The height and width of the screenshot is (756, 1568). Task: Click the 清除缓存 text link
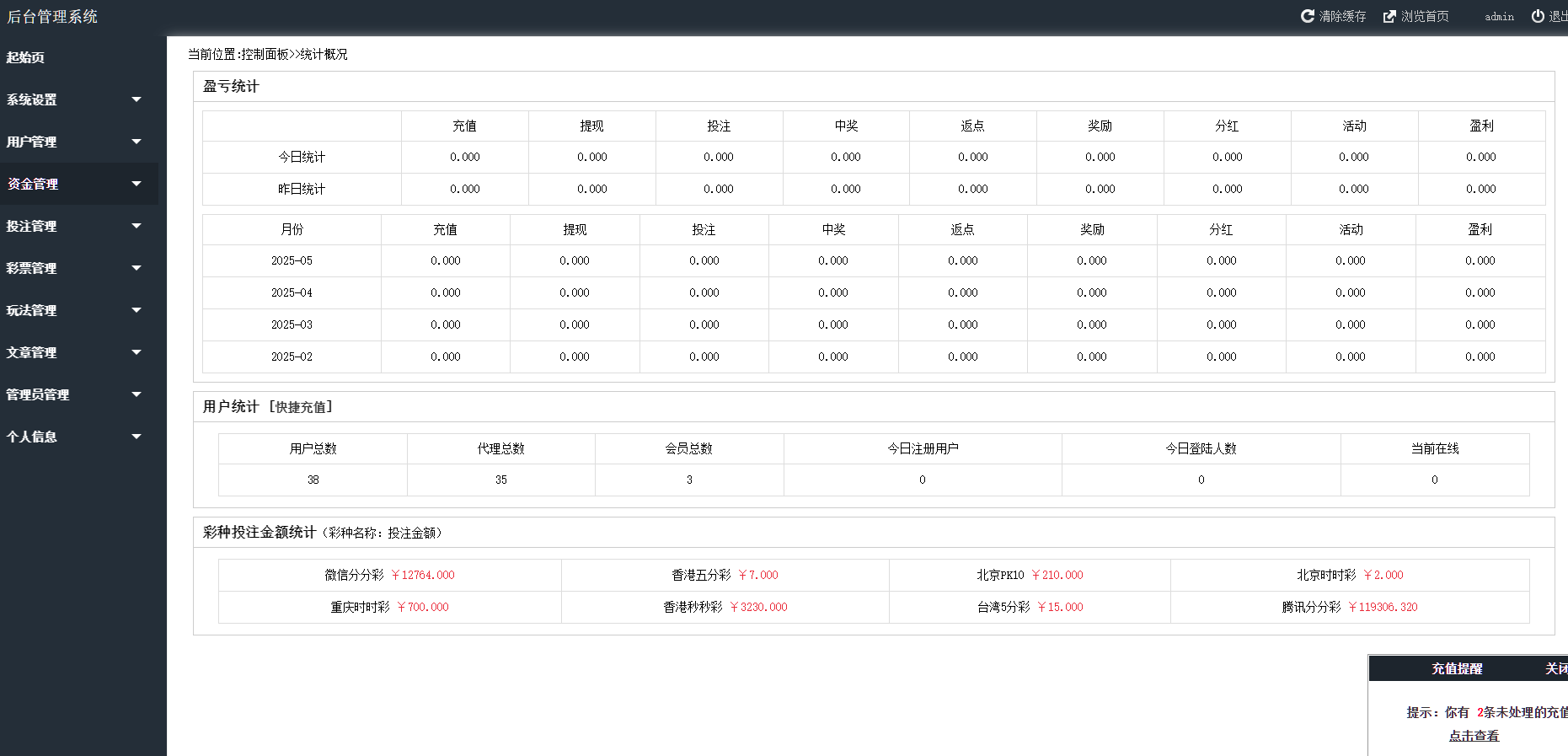[x=1342, y=17]
